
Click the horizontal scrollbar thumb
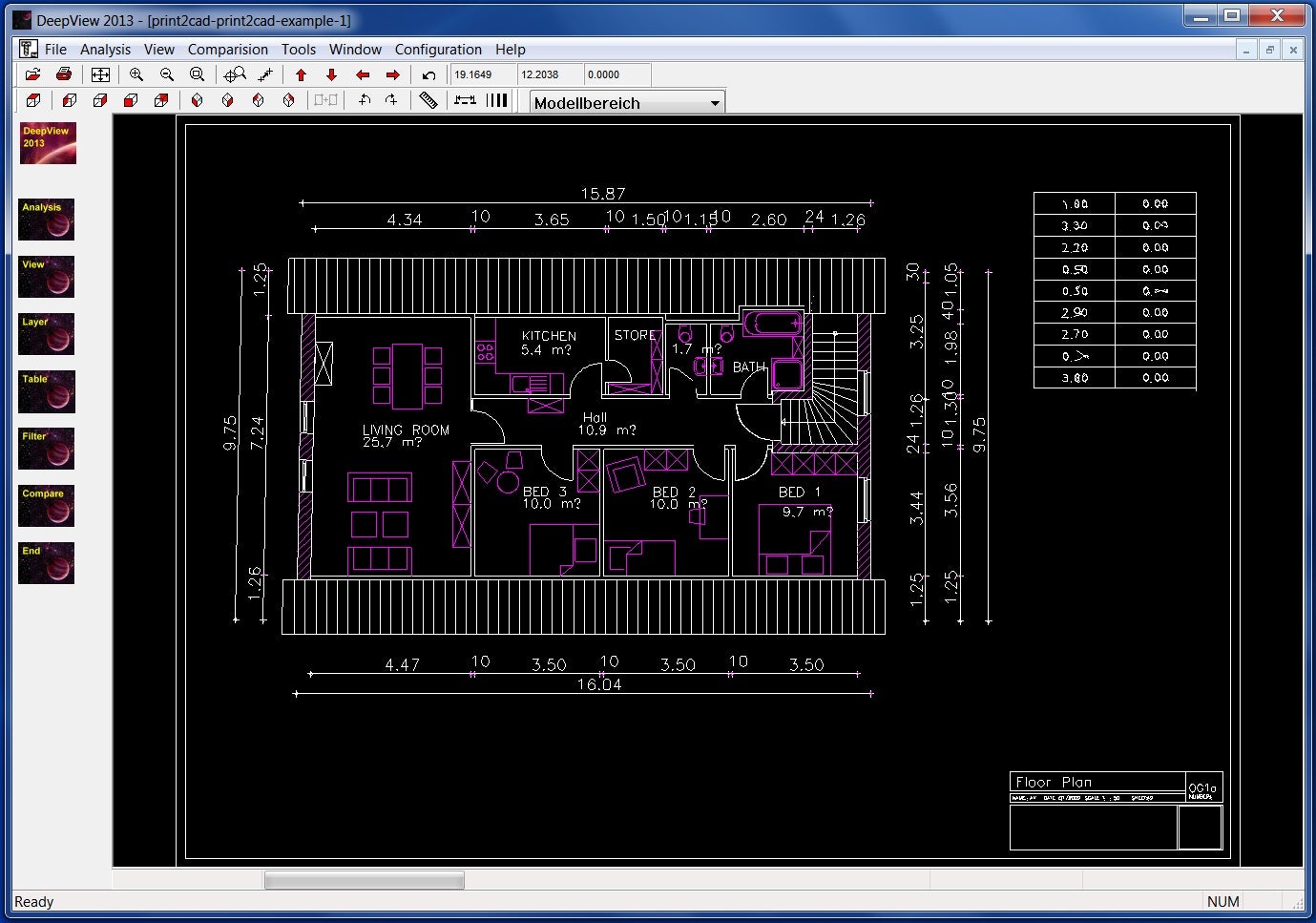click(x=364, y=880)
